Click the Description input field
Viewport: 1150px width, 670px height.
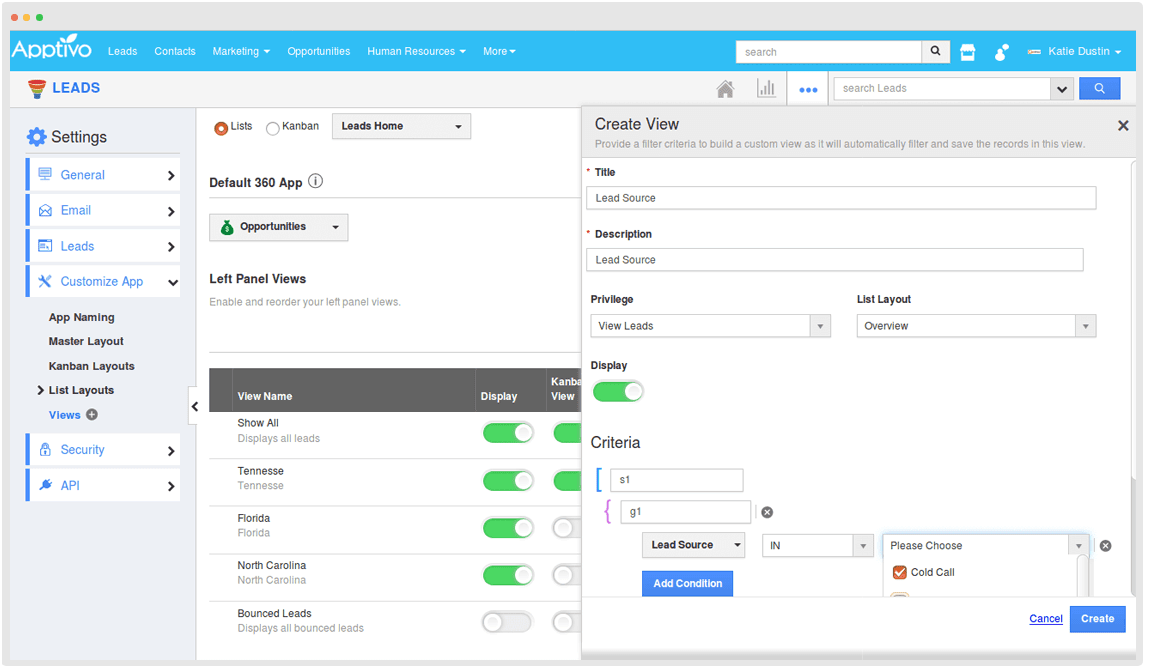pyautogui.click(x=835, y=259)
